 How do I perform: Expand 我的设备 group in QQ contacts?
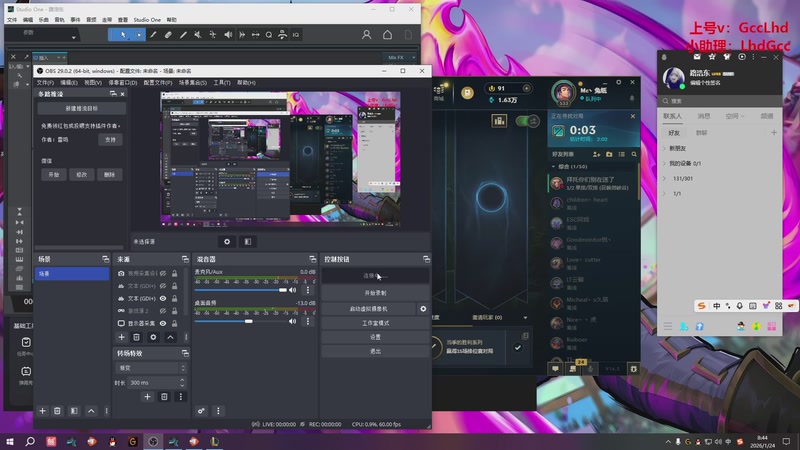[664, 163]
